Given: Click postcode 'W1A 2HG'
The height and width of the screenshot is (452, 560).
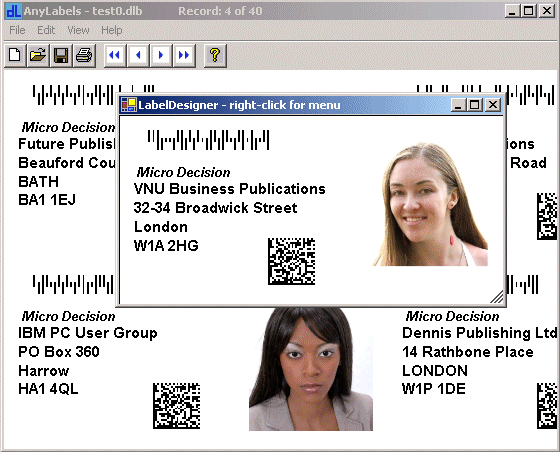Looking at the screenshot, I should tap(166, 246).
